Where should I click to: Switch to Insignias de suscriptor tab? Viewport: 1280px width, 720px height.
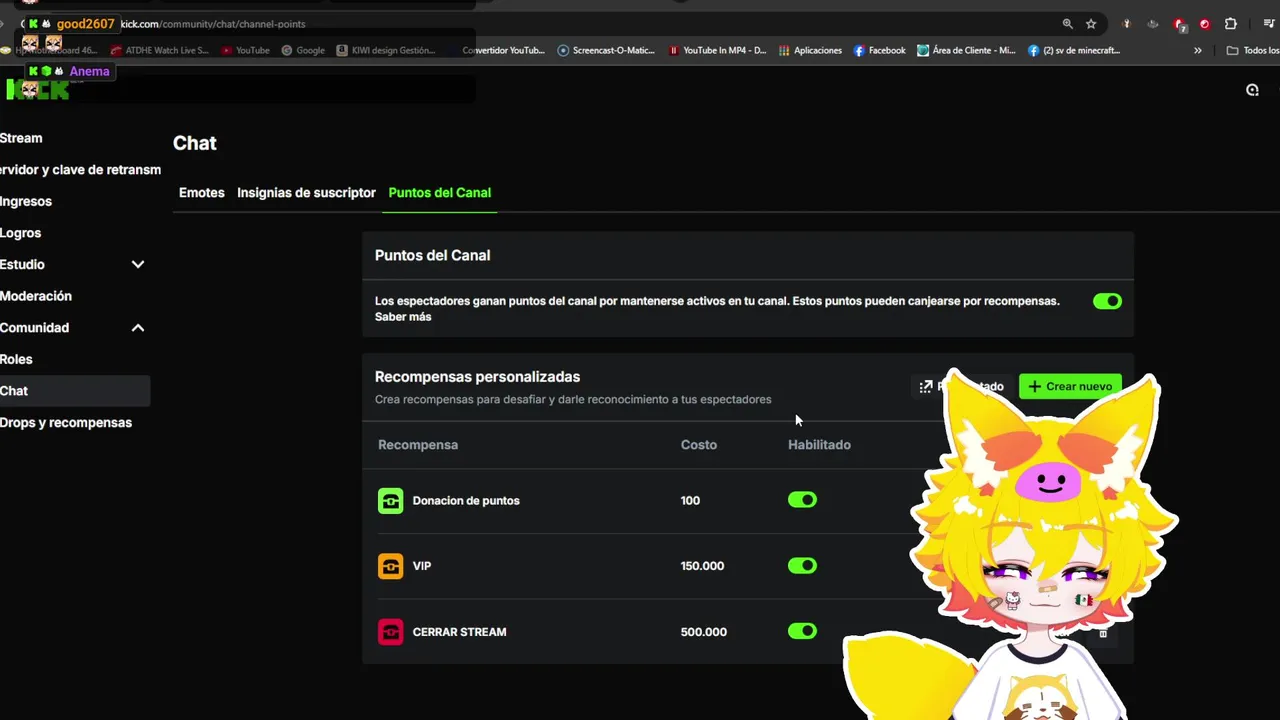tap(306, 192)
